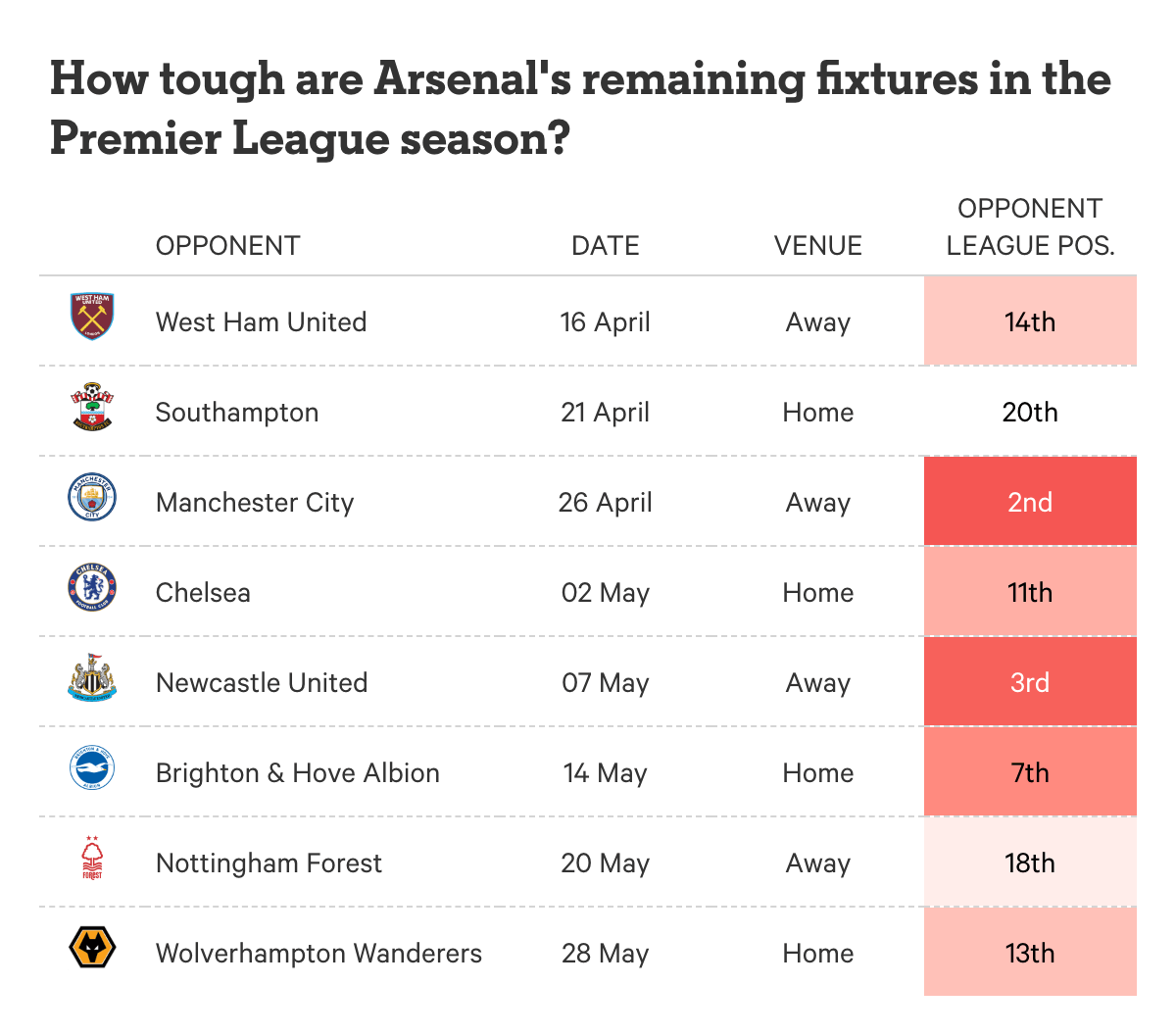This screenshot has width=1176, height=1035.
Task: Click the red 3rd position cell
Action: [1030, 681]
